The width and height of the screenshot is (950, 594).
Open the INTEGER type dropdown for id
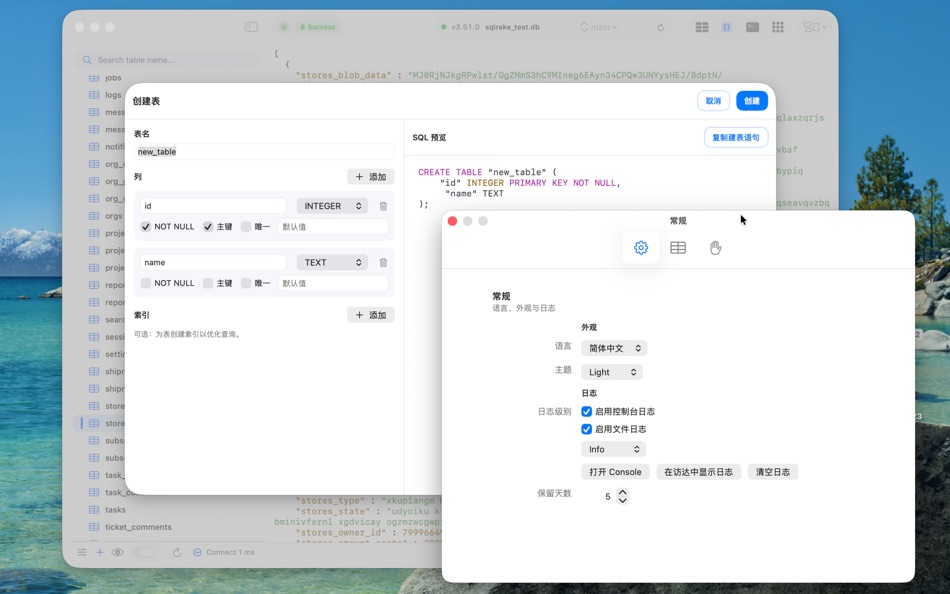pos(332,206)
